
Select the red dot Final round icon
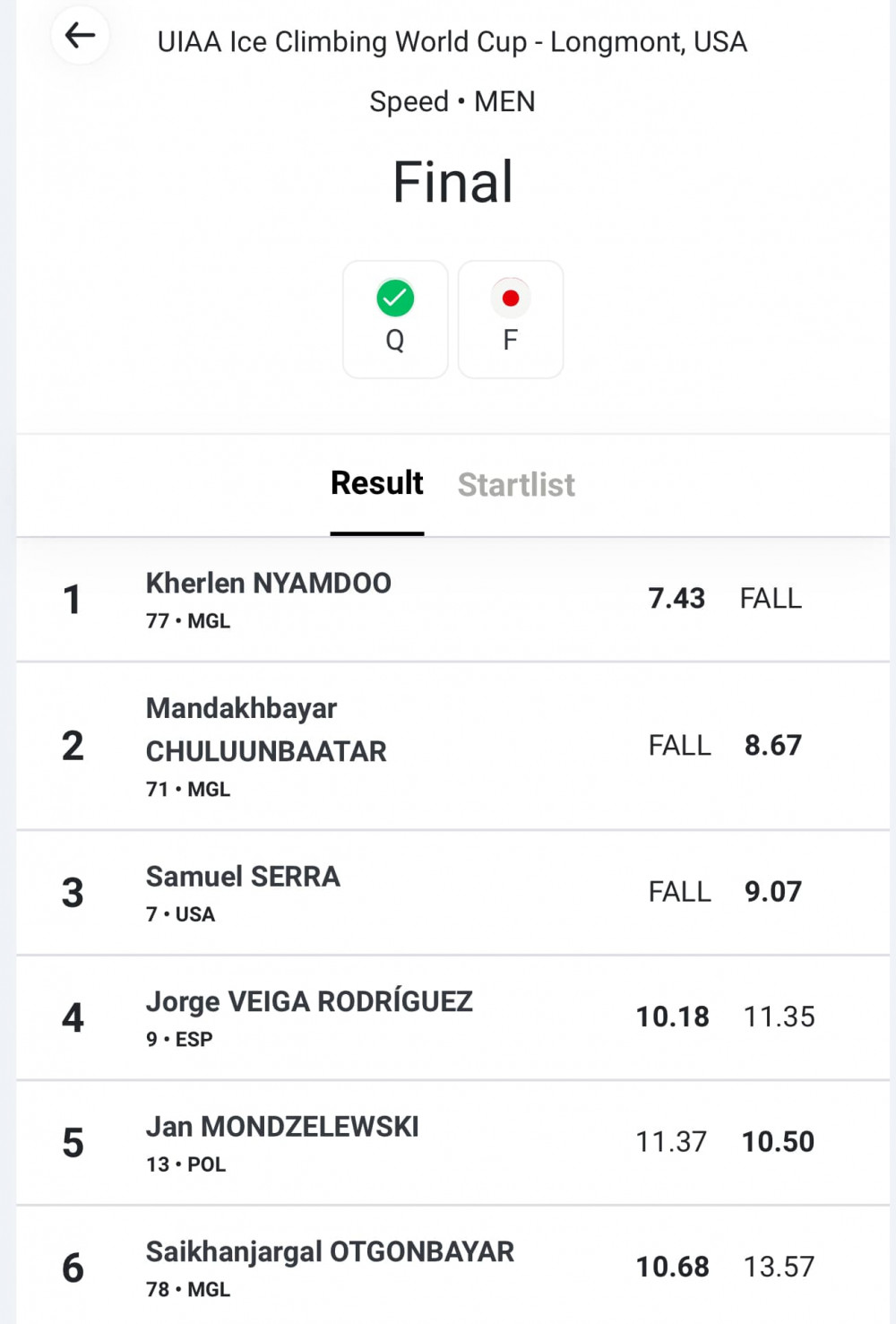[x=511, y=299]
